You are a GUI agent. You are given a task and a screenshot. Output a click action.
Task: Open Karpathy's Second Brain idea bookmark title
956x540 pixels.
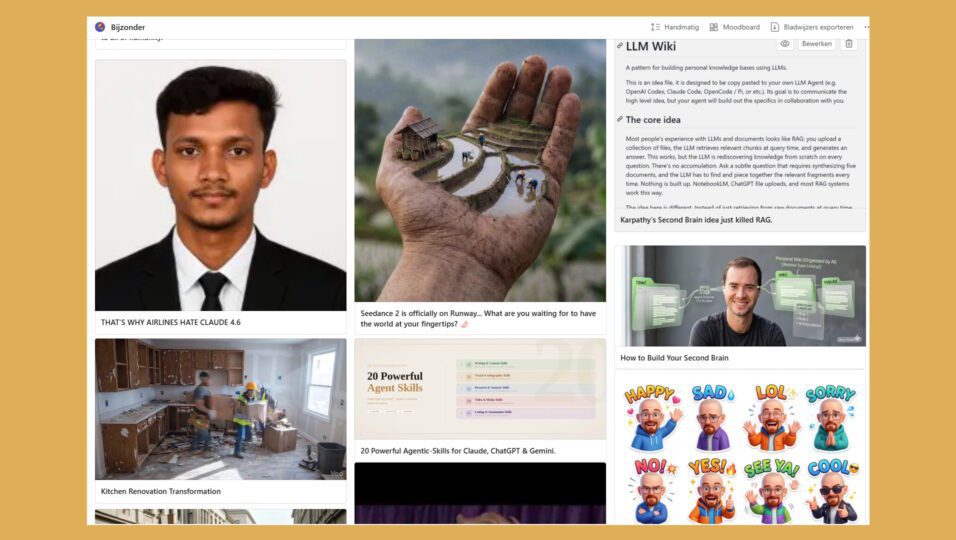coord(696,220)
